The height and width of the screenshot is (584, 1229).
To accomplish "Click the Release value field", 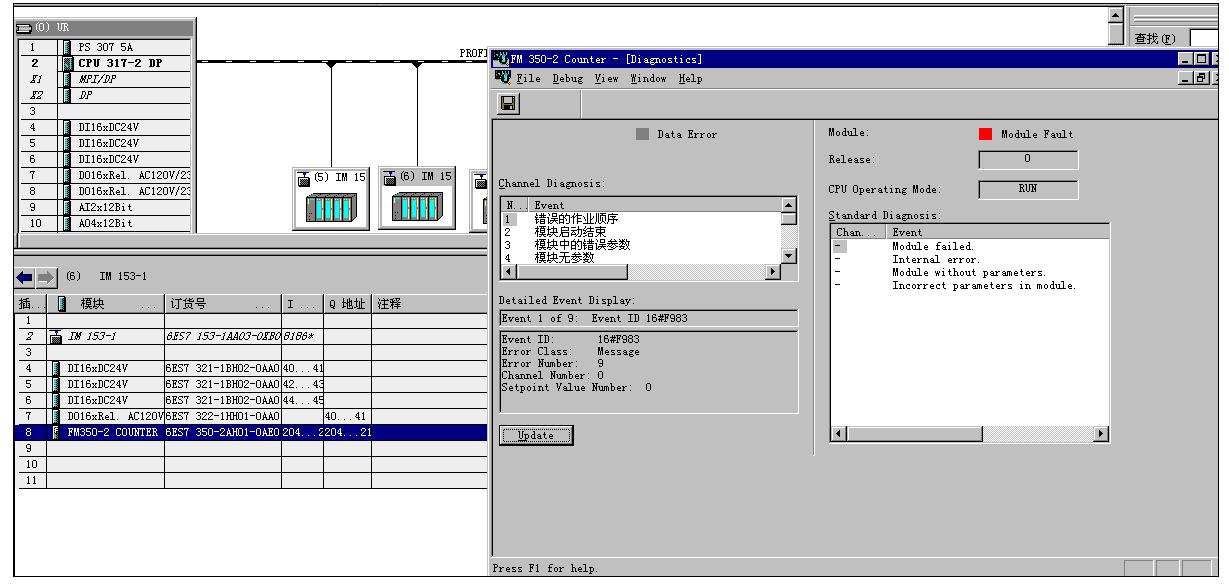I will pyautogui.click(x=1028, y=159).
